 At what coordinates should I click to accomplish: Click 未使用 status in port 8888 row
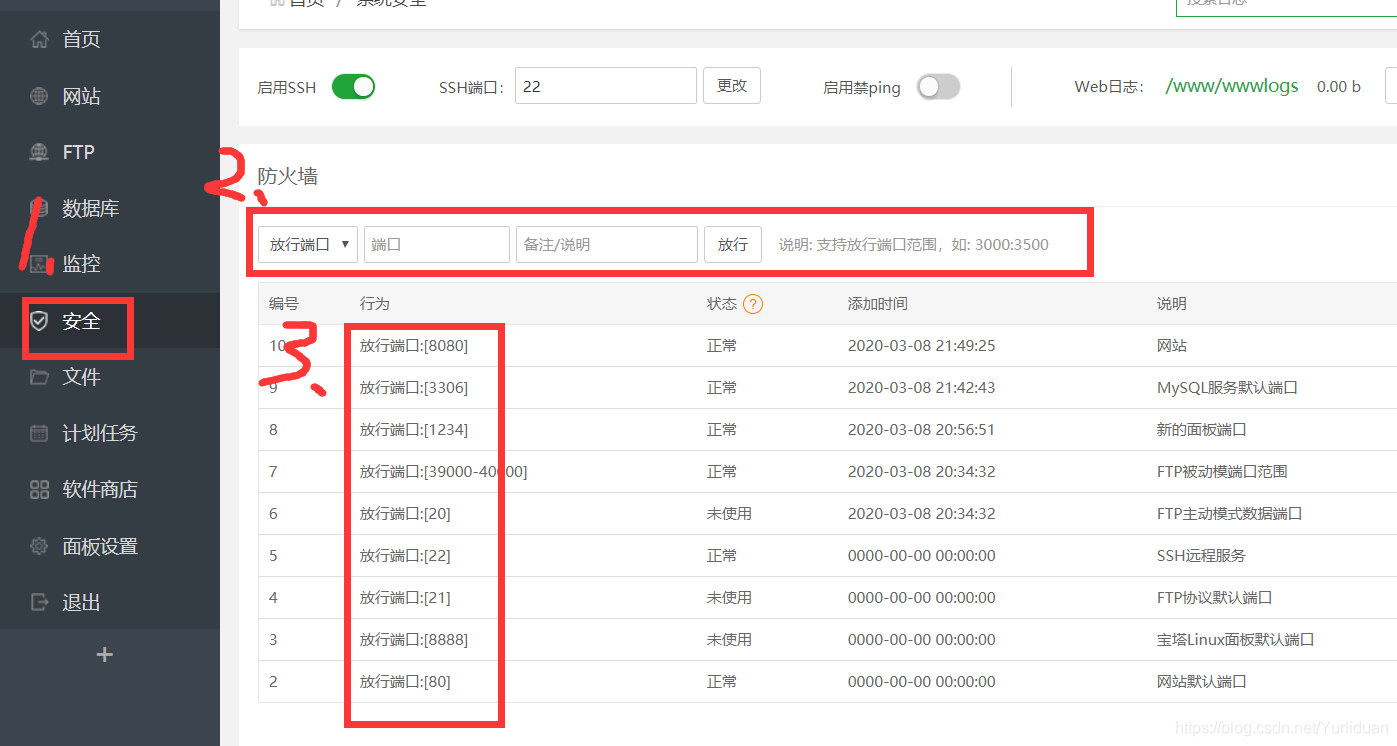(x=729, y=640)
